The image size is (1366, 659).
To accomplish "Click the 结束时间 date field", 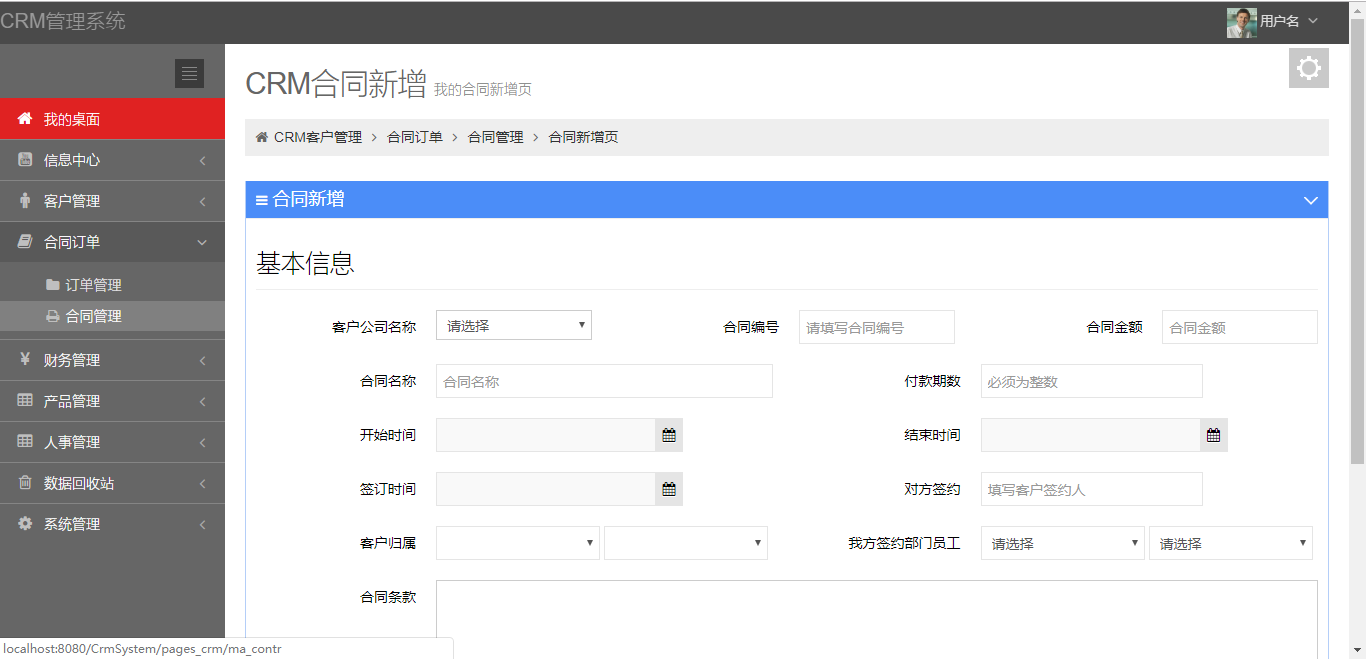I will (x=1091, y=435).
